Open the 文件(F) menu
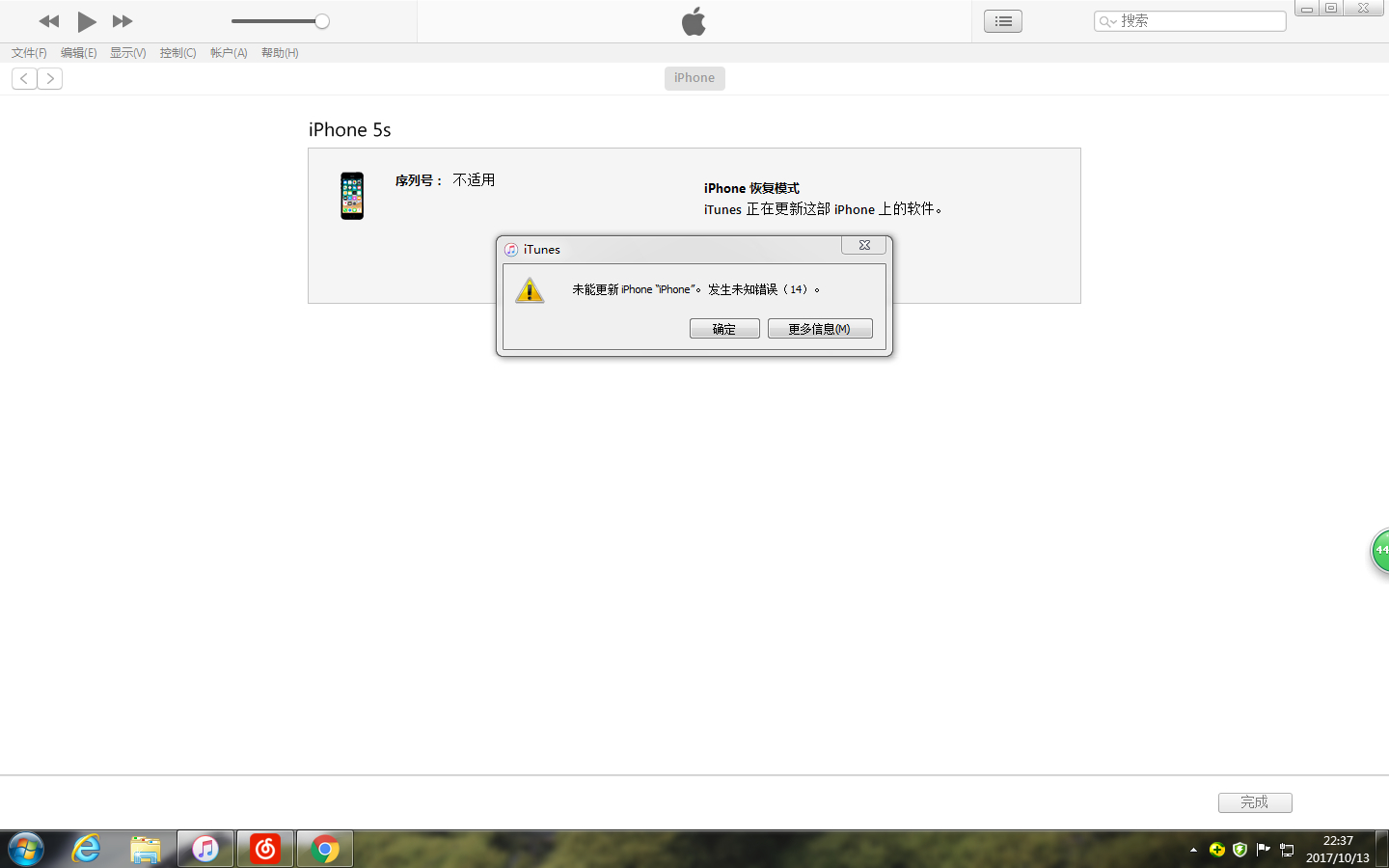The height and width of the screenshot is (868, 1389). (x=29, y=53)
